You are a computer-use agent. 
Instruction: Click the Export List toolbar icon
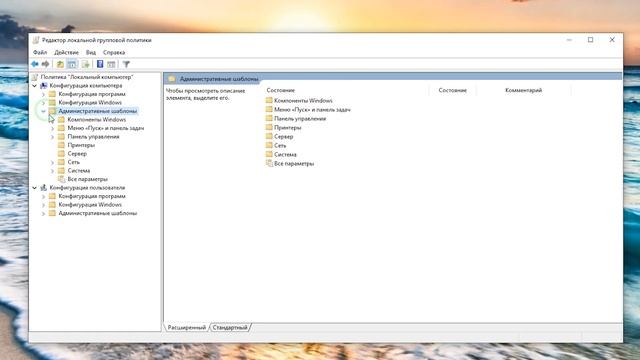(x=85, y=64)
